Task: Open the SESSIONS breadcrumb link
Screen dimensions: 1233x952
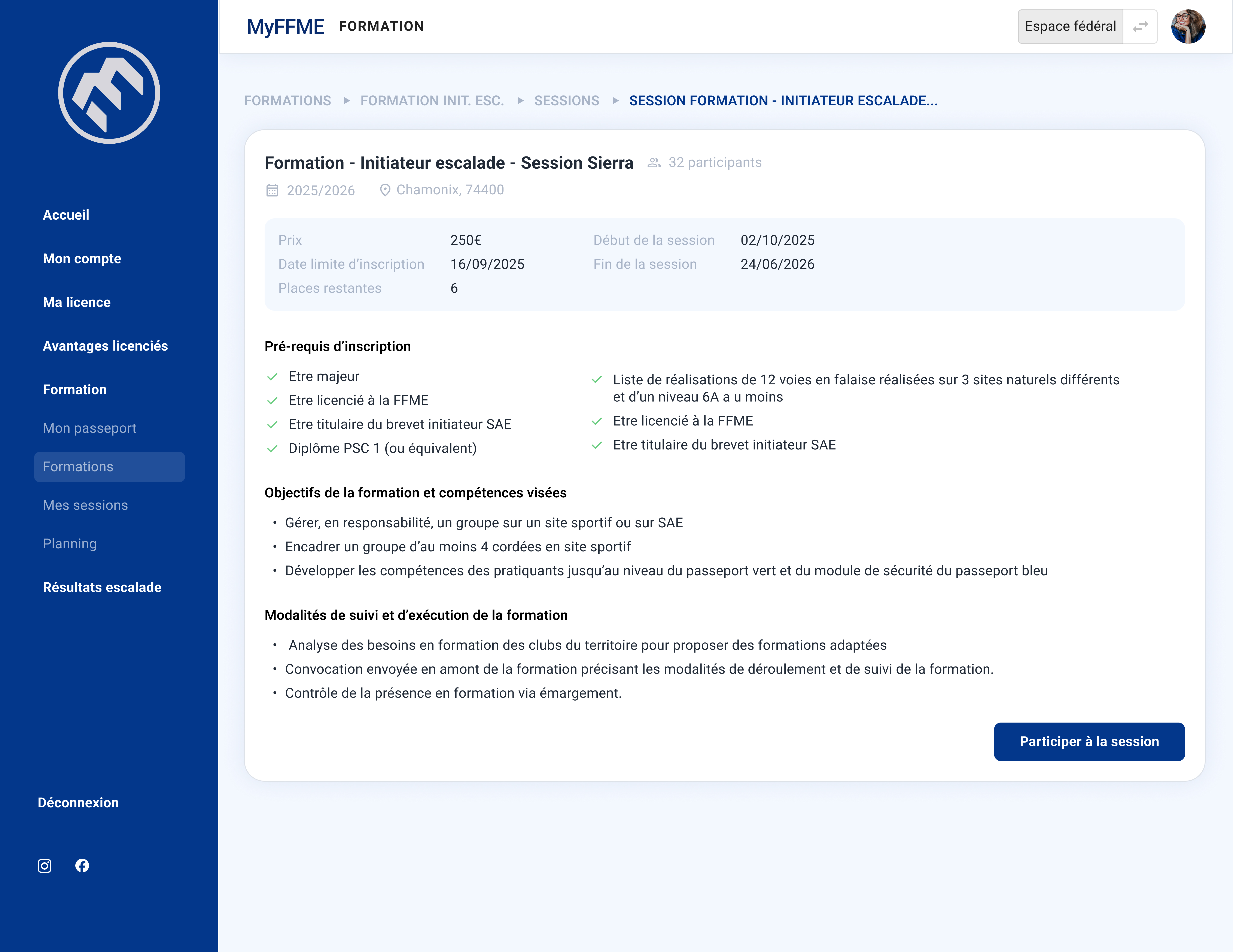Action: click(x=567, y=100)
